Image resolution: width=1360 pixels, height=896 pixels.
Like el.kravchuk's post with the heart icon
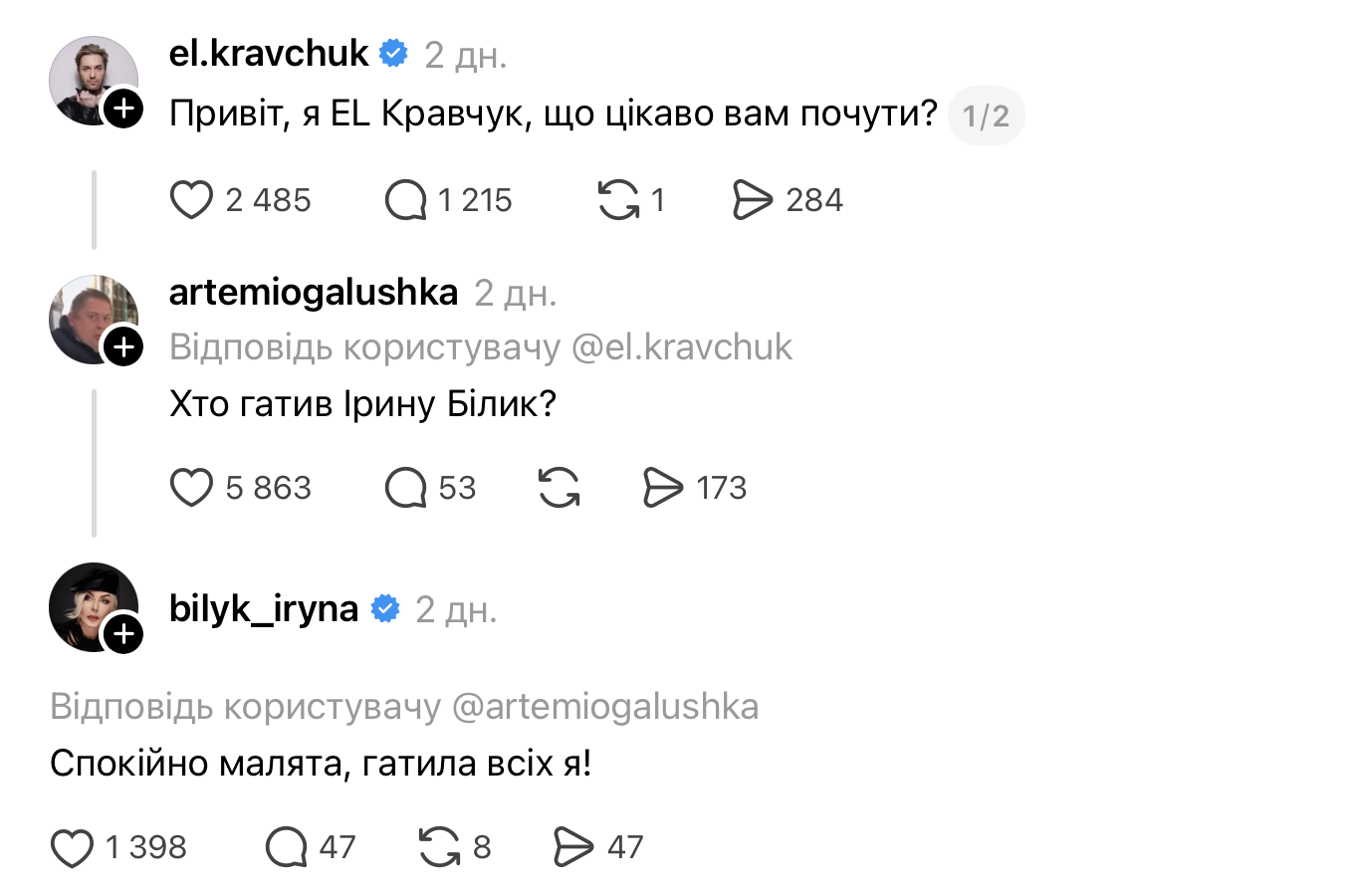tap(191, 200)
